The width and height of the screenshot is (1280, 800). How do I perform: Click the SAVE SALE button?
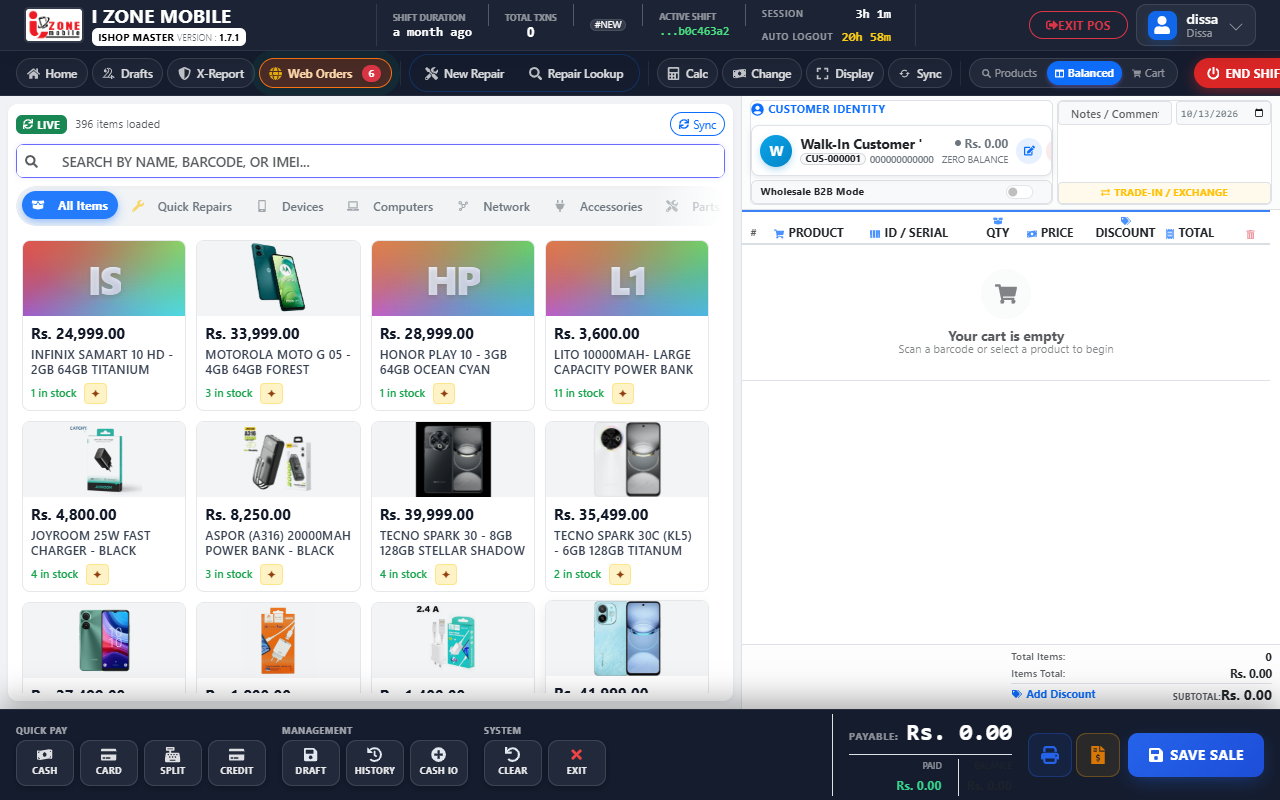[x=1196, y=755]
